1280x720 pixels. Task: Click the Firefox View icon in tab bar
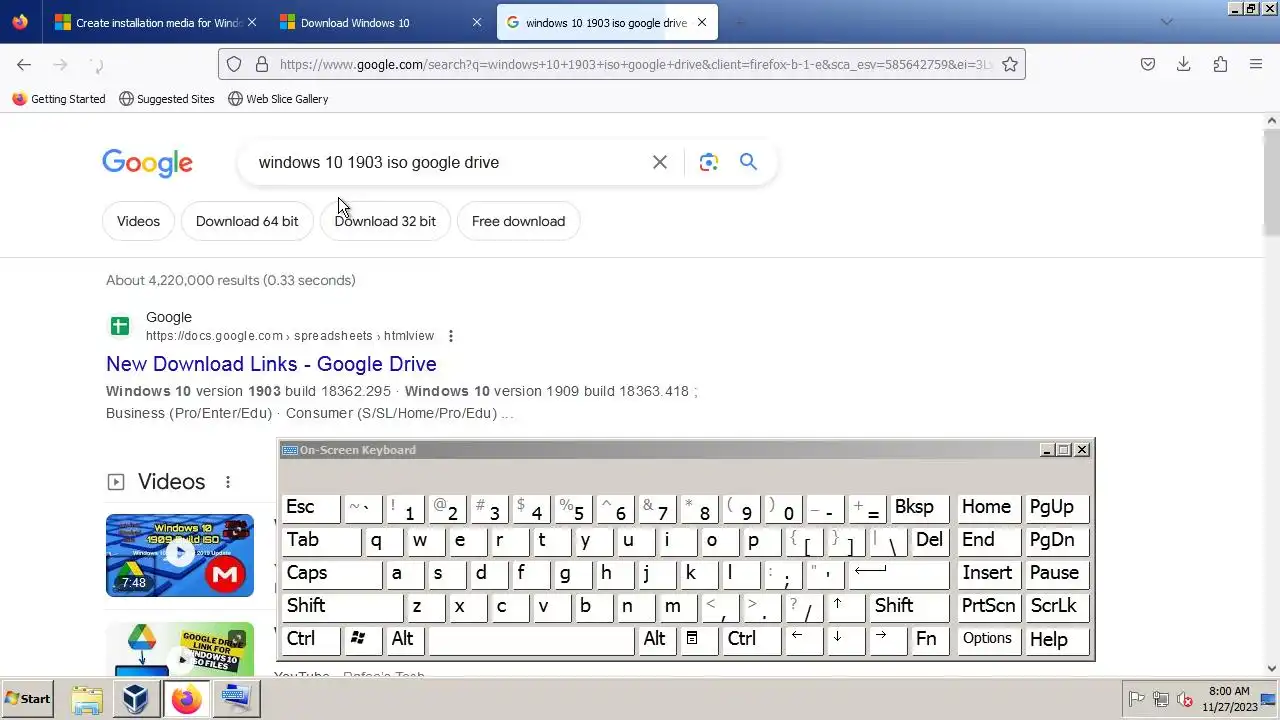[20, 22]
